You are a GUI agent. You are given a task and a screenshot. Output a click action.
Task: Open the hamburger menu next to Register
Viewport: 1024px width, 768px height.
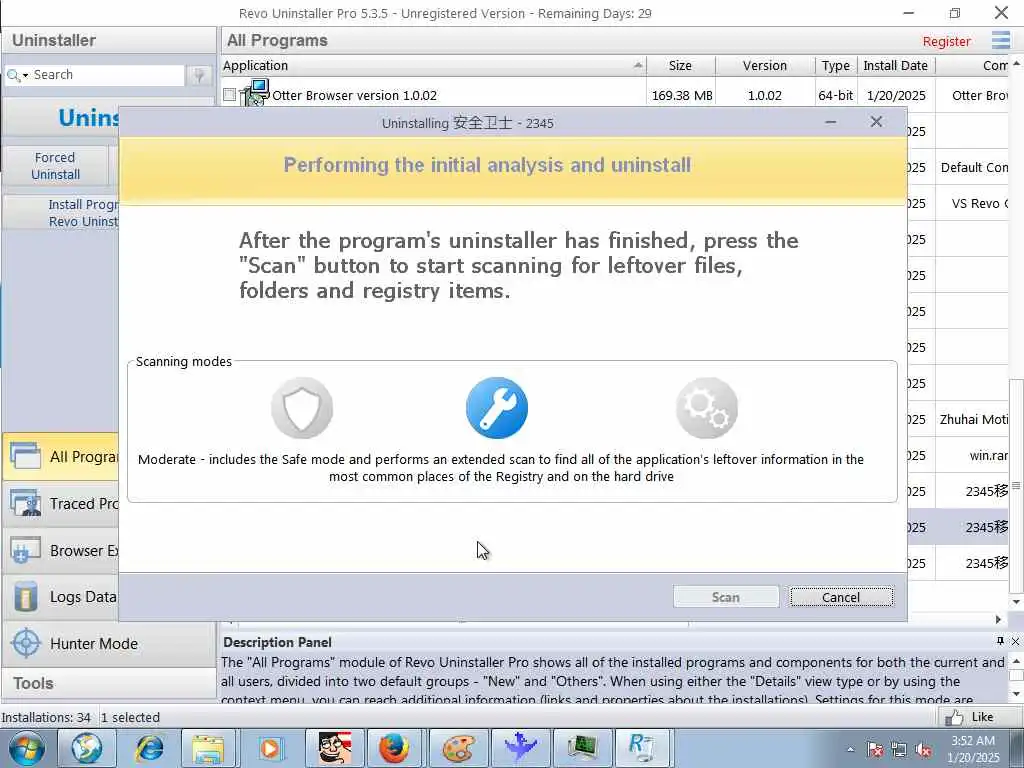[x=1000, y=40]
